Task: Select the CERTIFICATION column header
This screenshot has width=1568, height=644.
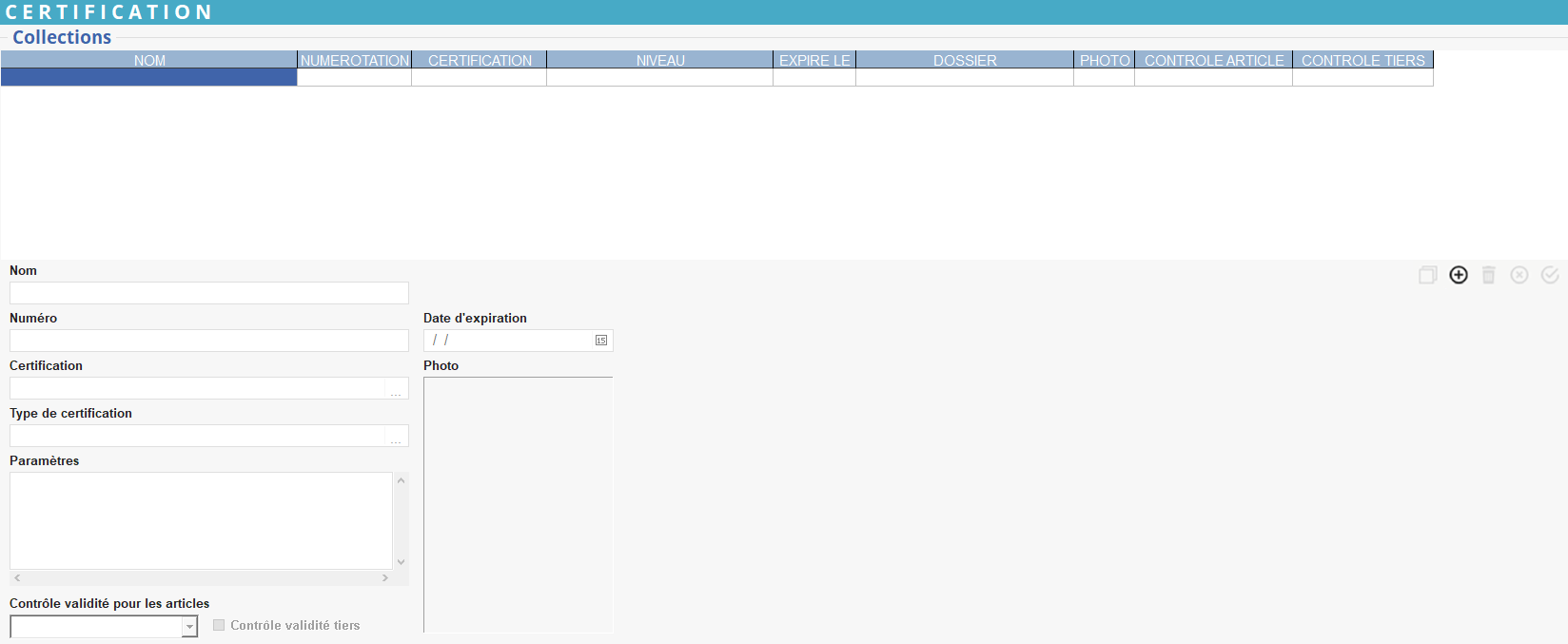Action: pyautogui.click(x=480, y=60)
